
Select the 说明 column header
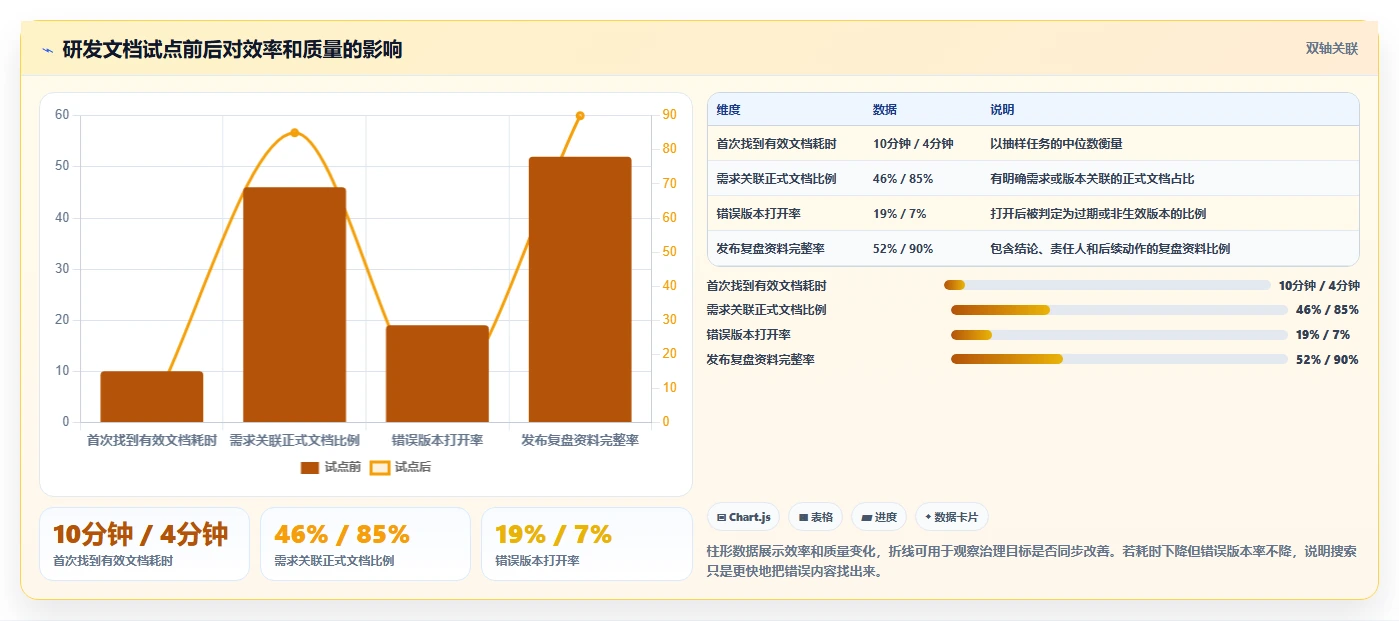(1002, 109)
